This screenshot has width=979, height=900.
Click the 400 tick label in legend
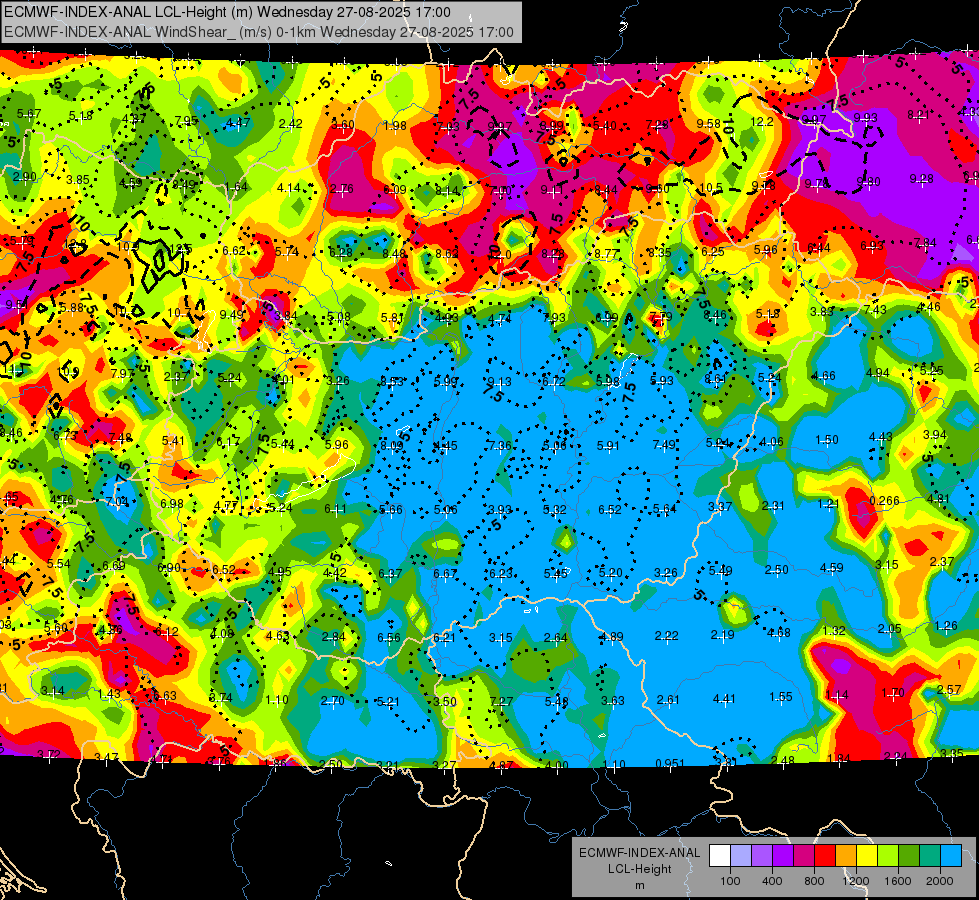772,881
